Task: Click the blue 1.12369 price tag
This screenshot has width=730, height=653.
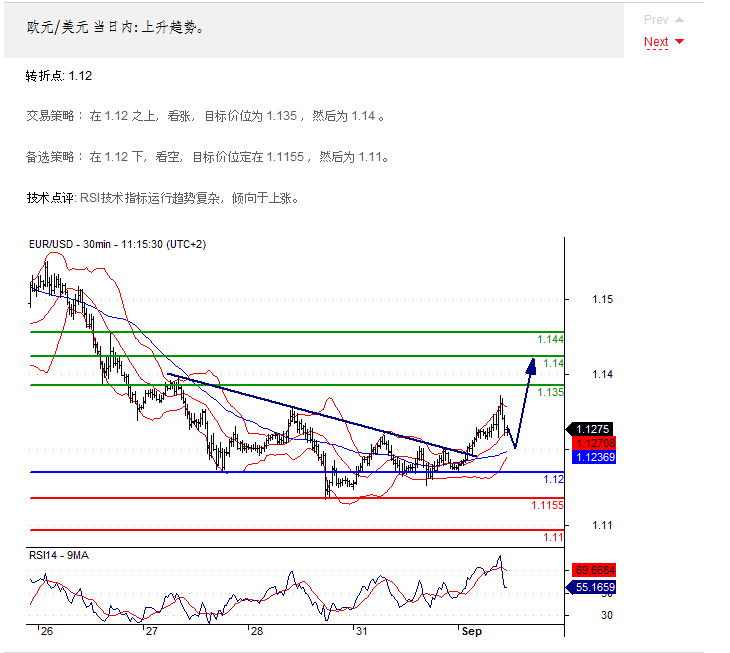Action: (594, 457)
